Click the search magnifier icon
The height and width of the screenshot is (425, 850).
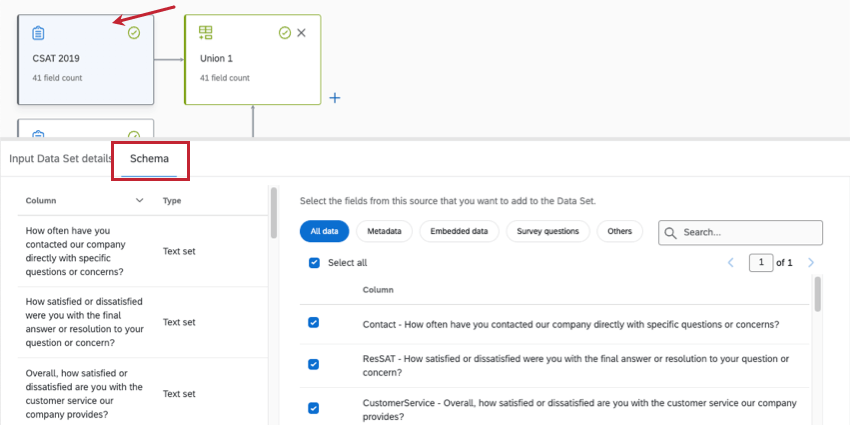671,232
